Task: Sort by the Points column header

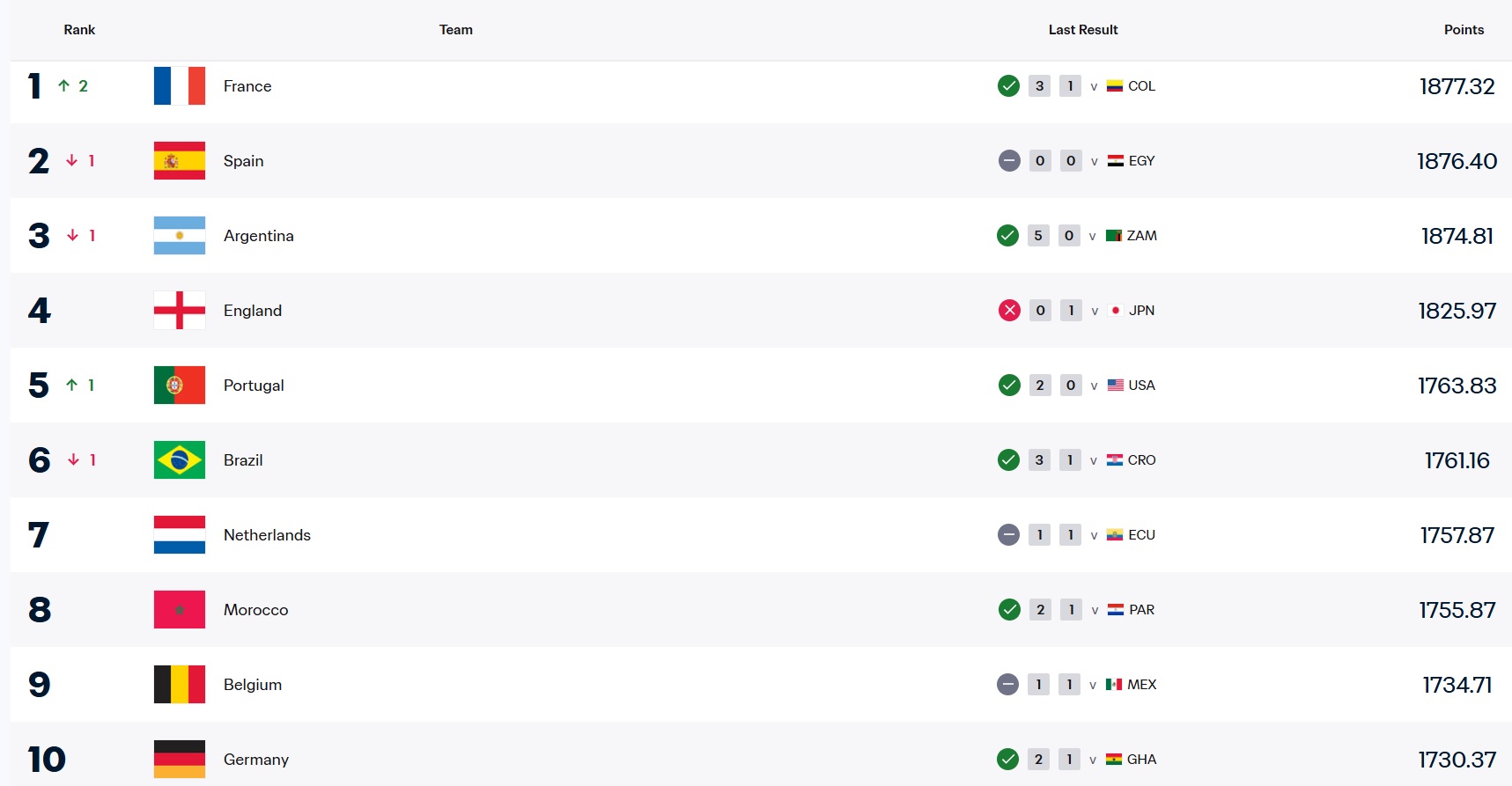Action: click(1464, 30)
